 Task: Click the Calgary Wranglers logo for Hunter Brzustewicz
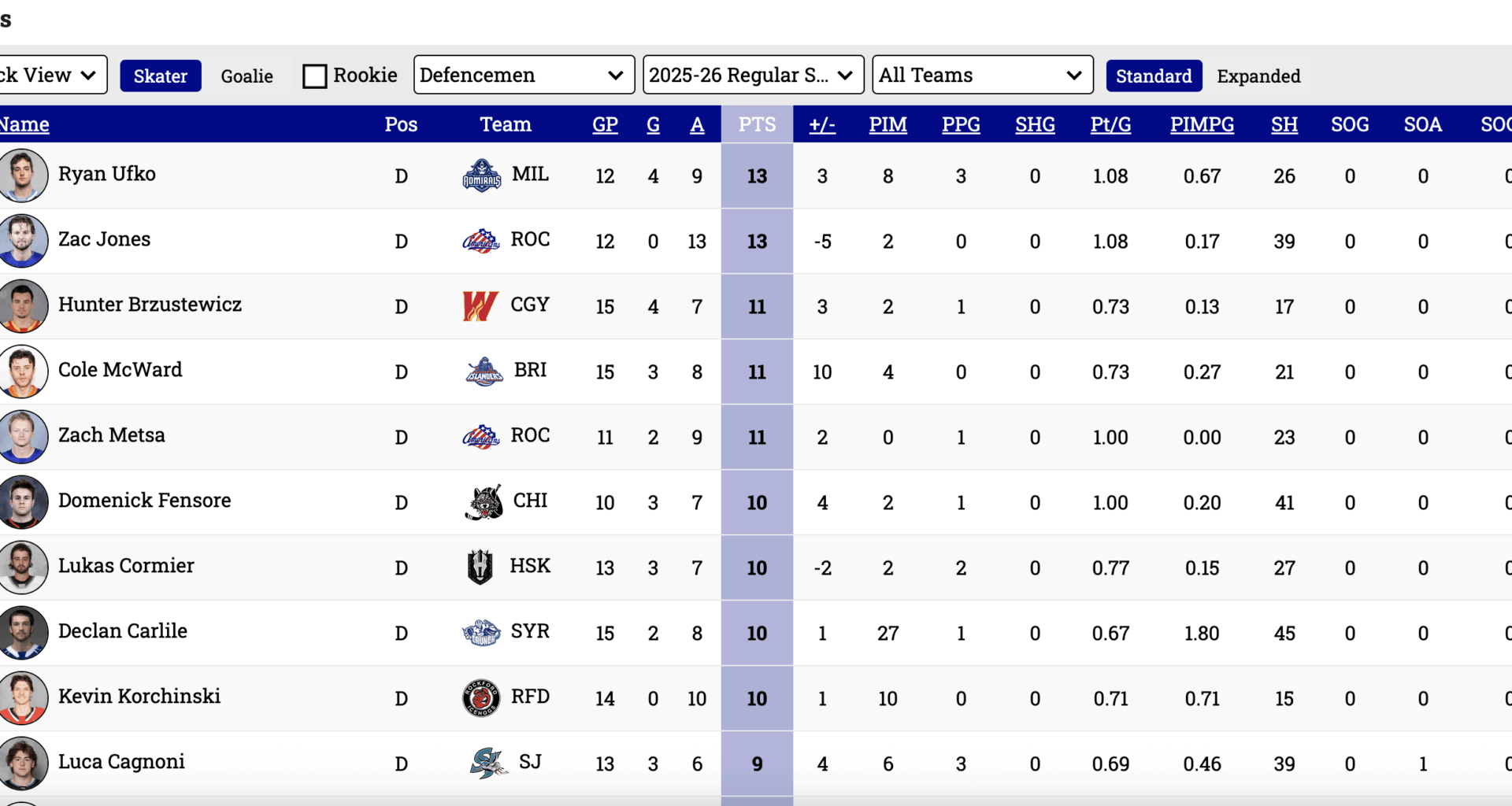(481, 305)
